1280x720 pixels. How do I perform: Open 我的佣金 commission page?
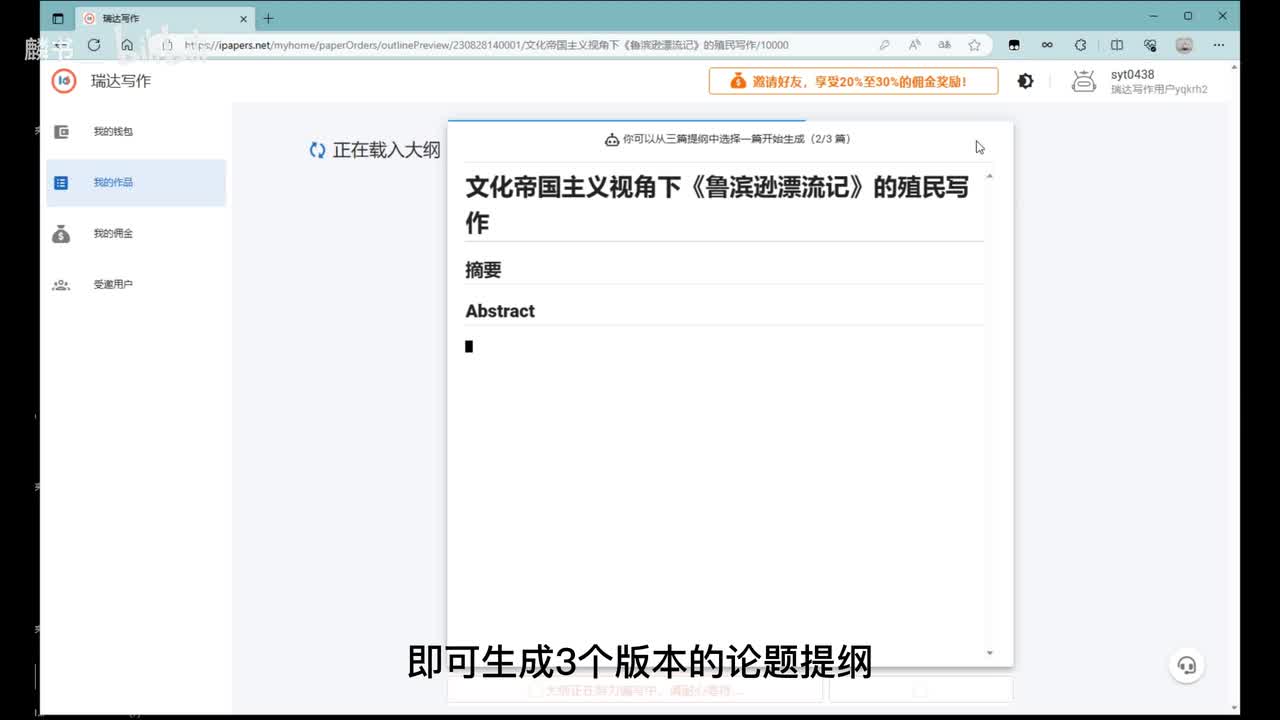112,234
